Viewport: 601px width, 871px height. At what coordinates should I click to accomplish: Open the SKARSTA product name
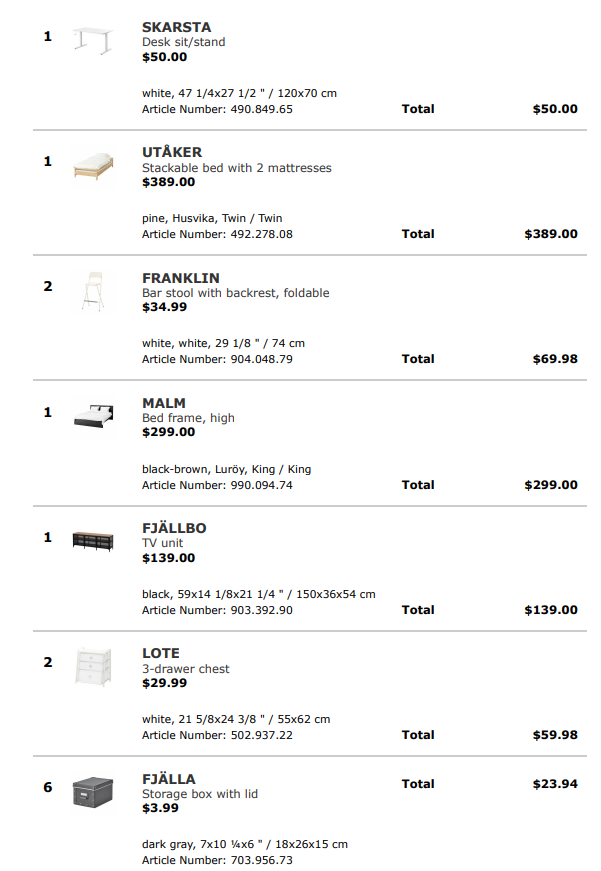click(177, 27)
